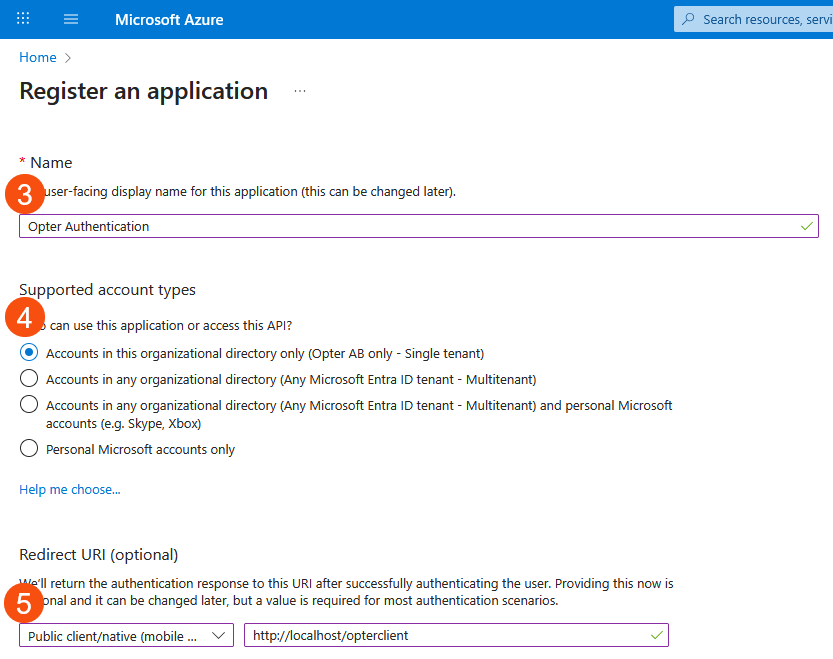The width and height of the screenshot is (833, 659).
Task: Choose multitenant organizational directory accounts only
Action: click(x=29, y=379)
